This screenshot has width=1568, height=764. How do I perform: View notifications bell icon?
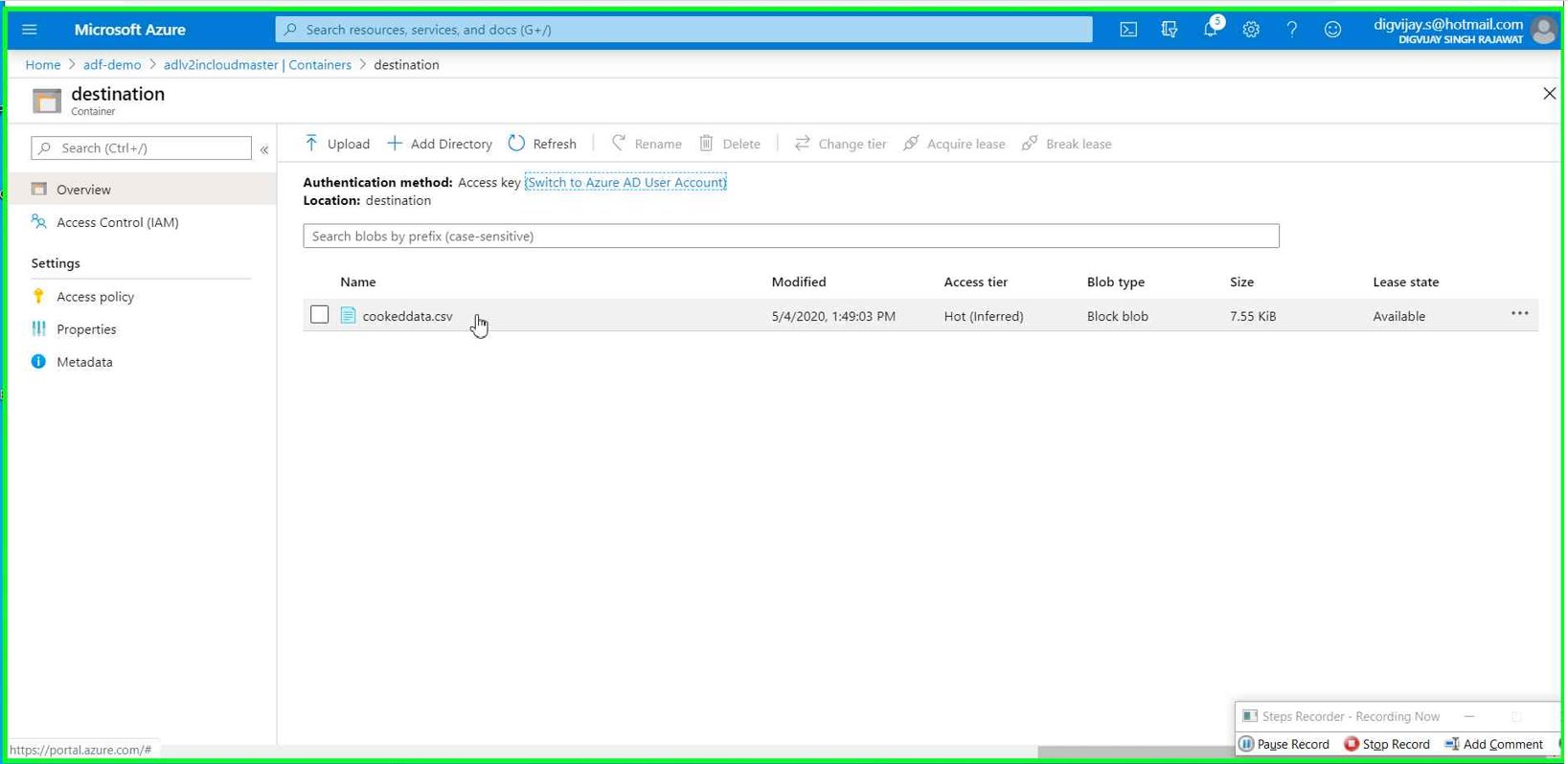pyautogui.click(x=1211, y=30)
